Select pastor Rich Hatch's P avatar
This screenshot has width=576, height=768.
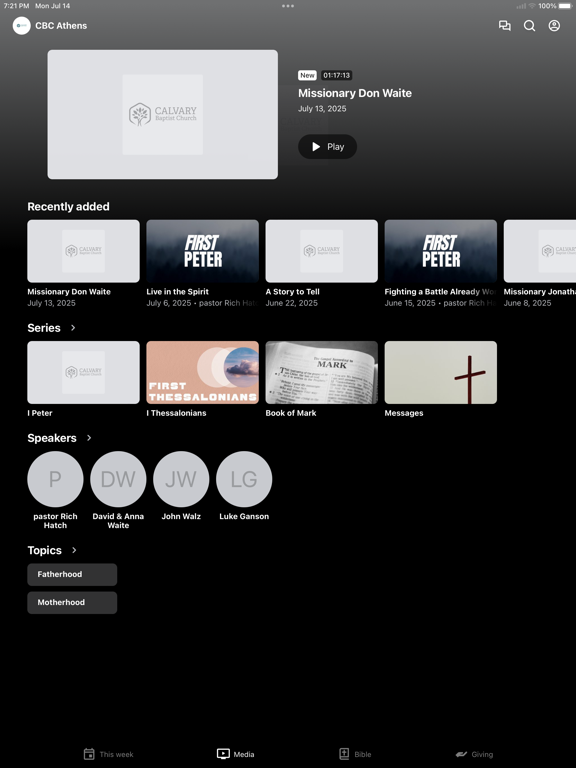coord(55,479)
